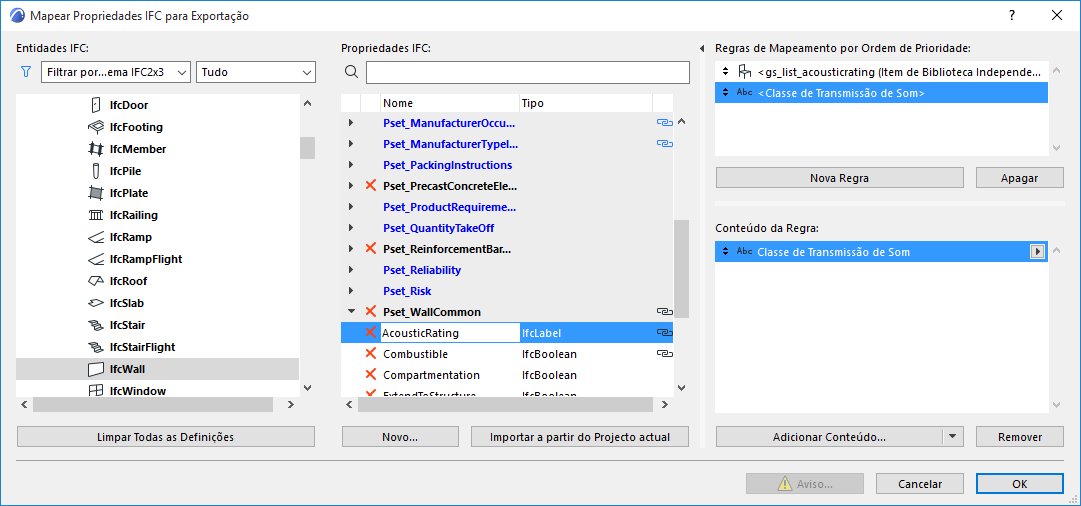The image size is (1081, 506).
Task: Expand the Pset_Reliability property set
Action: (x=351, y=270)
